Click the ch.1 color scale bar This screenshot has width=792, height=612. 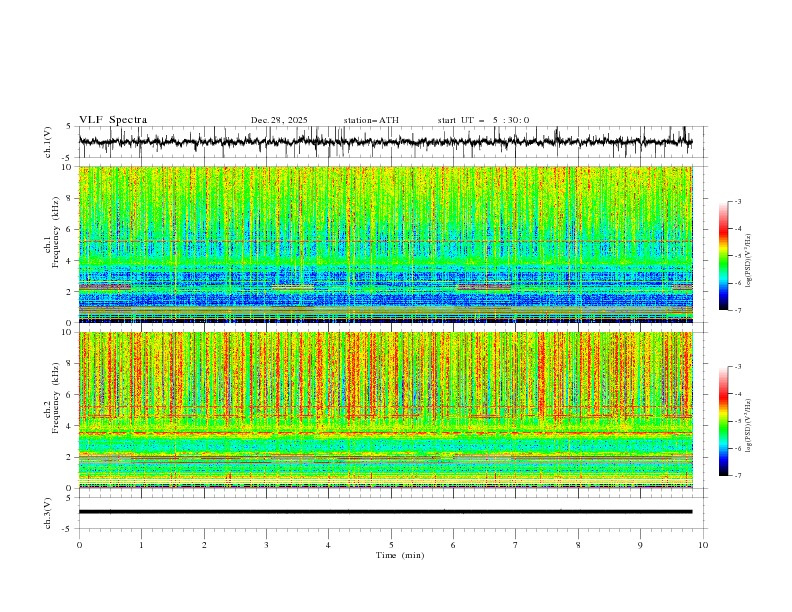click(724, 255)
